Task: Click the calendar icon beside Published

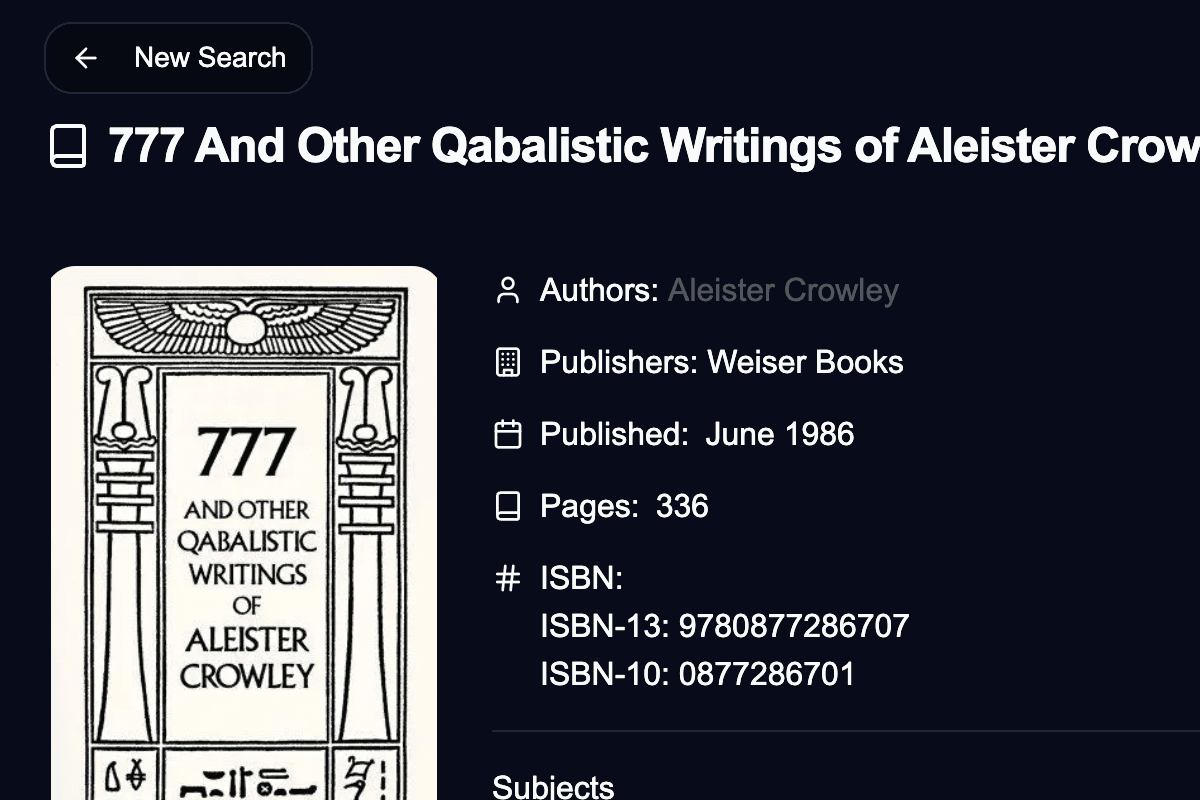Action: 508,435
